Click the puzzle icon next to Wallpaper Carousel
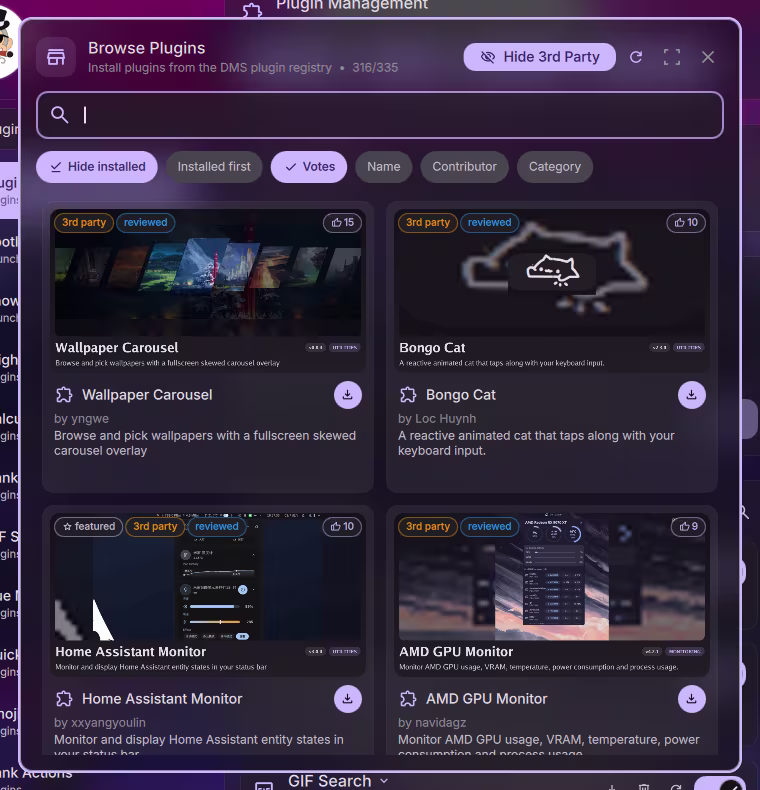The height and width of the screenshot is (790, 760). [64, 394]
